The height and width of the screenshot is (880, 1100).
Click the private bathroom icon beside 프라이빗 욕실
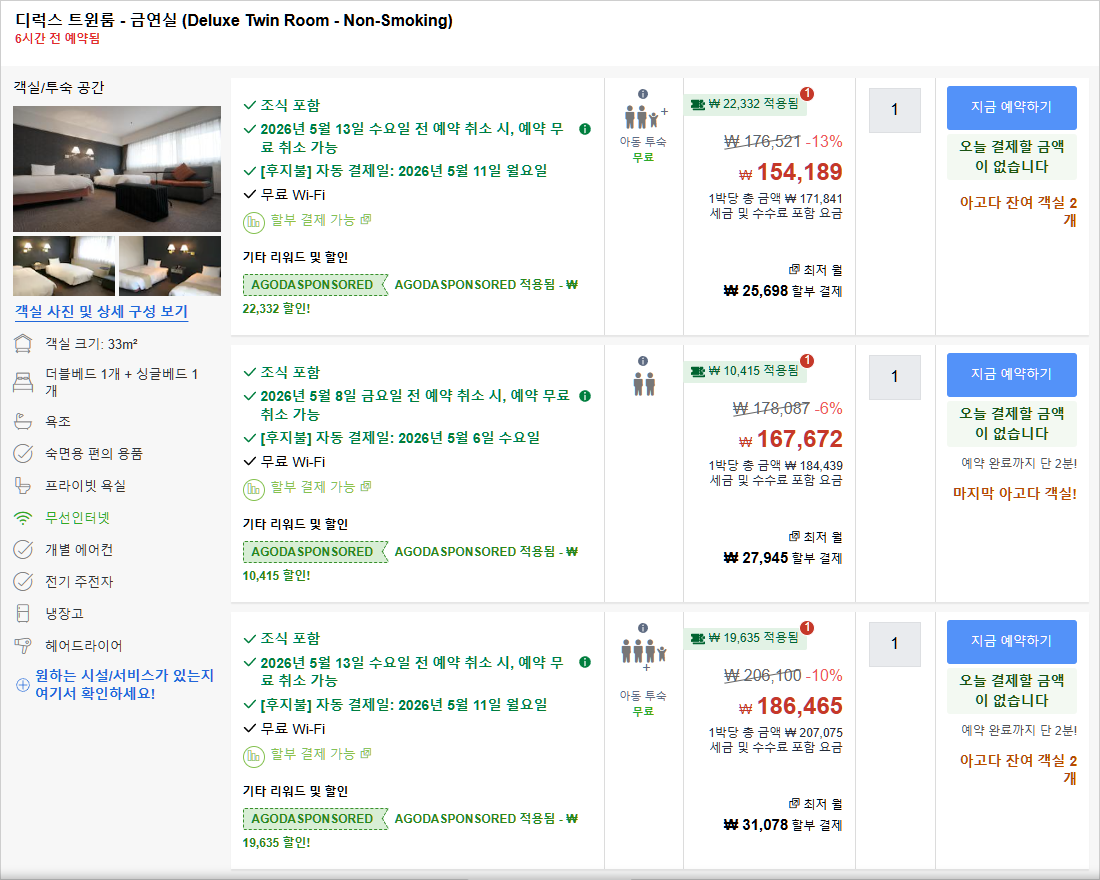click(23, 486)
